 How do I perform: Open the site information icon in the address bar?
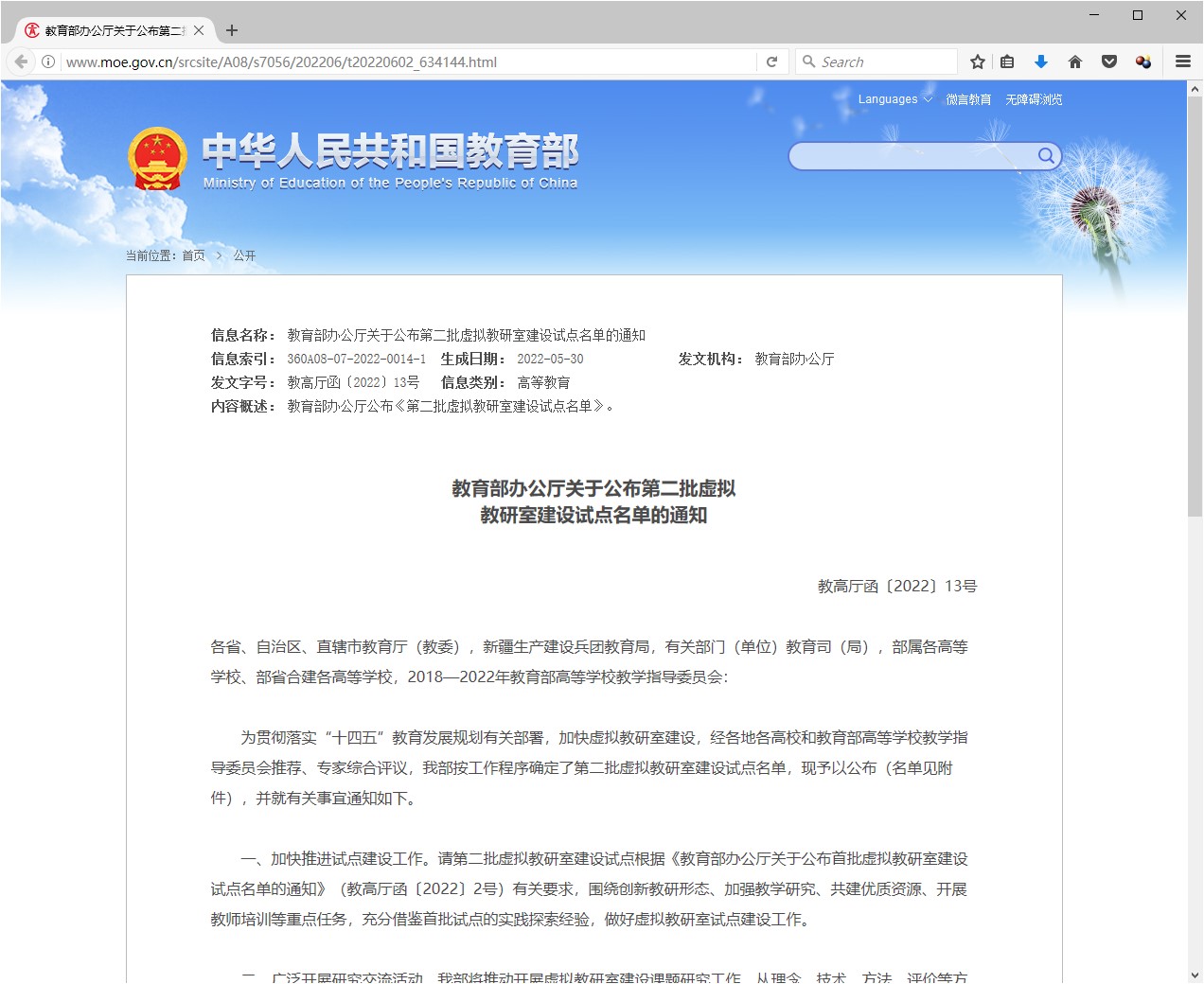(x=48, y=61)
